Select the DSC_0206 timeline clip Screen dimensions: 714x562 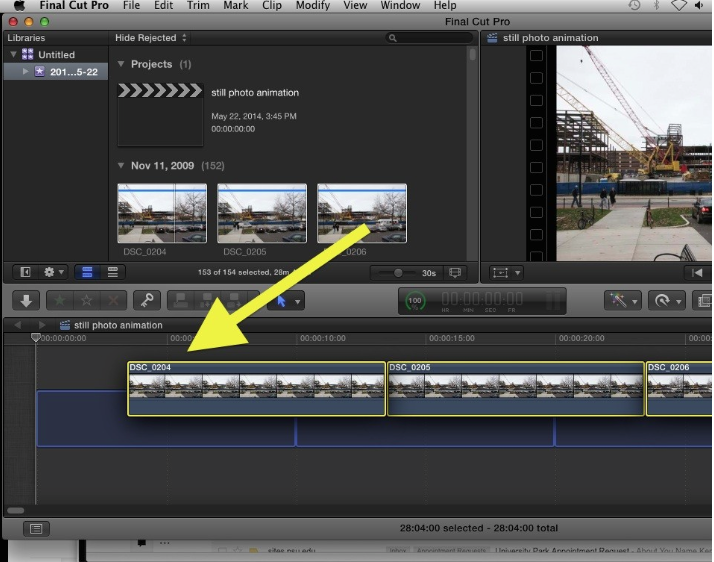click(679, 389)
